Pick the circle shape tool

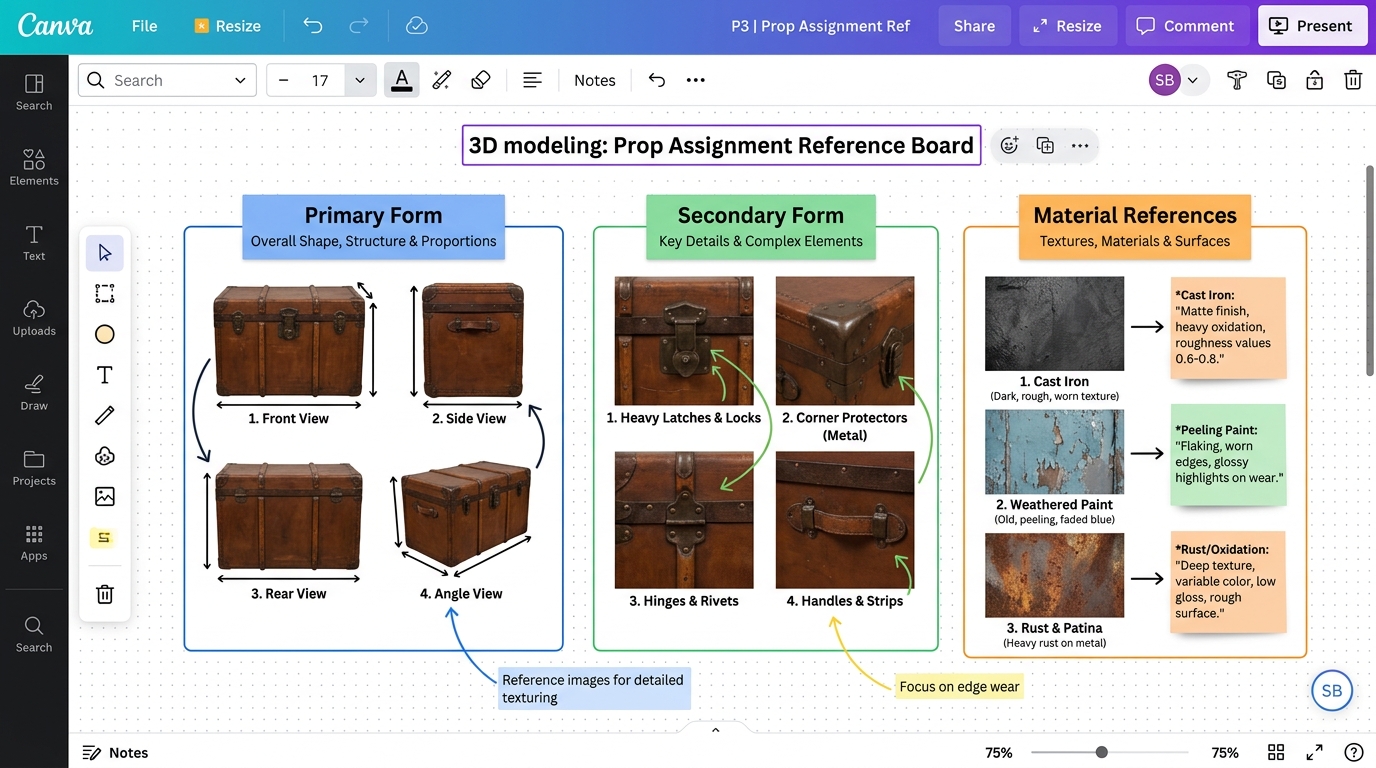(105, 334)
